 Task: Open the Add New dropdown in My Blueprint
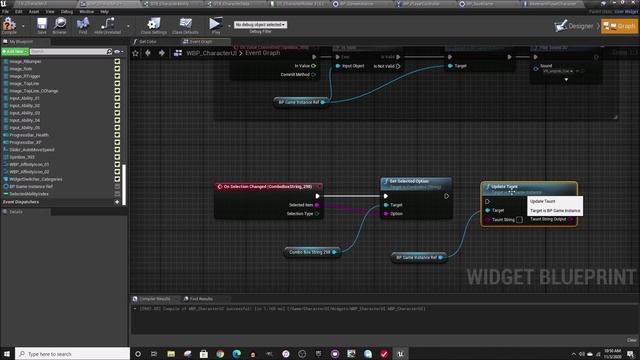click(x=15, y=52)
